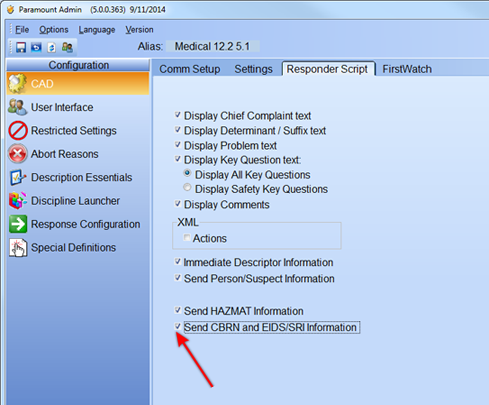This screenshot has width=489, height=405.
Task: Open the Options menu
Action: coord(54,30)
